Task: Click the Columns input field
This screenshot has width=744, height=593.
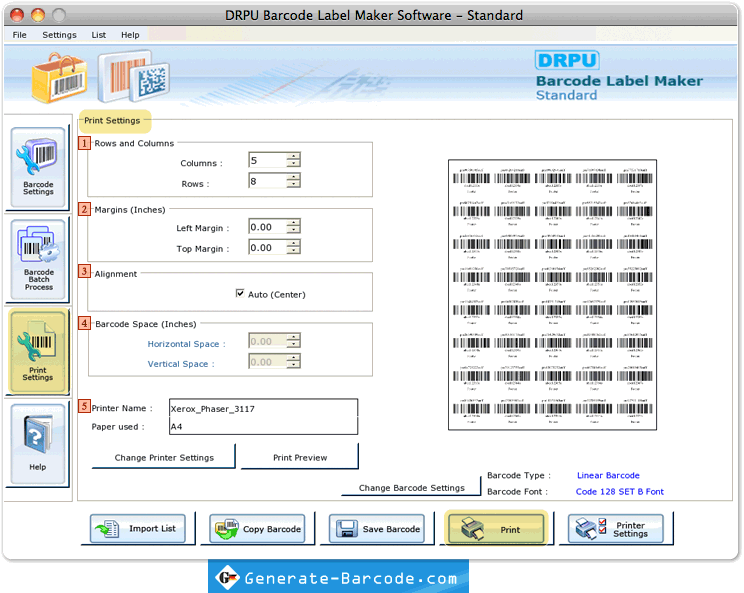Action: 268,160
